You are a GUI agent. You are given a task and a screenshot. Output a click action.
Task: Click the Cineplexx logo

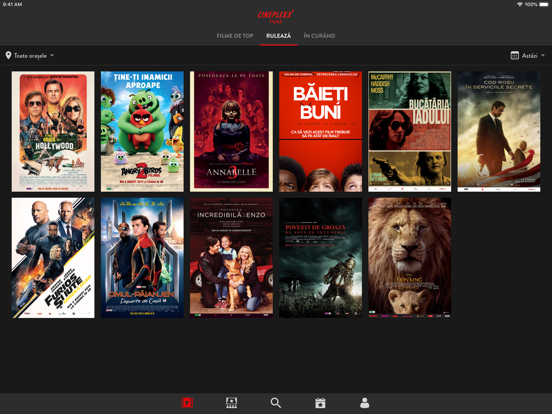click(x=276, y=16)
